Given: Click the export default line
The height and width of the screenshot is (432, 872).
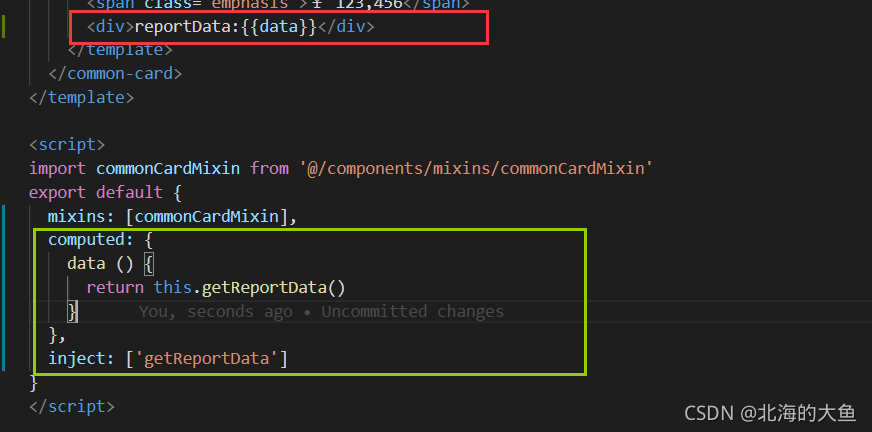Looking at the screenshot, I should click(x=105, y=192).
